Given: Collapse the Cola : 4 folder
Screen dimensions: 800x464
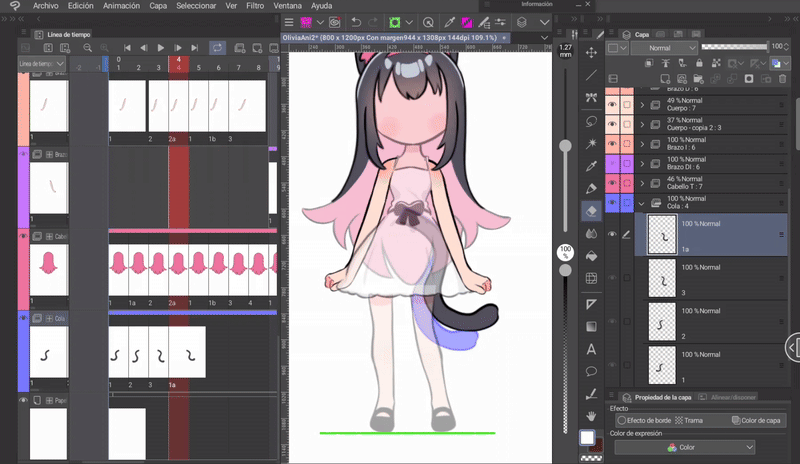Looking at the screenshot, I should tap(642, 204).
